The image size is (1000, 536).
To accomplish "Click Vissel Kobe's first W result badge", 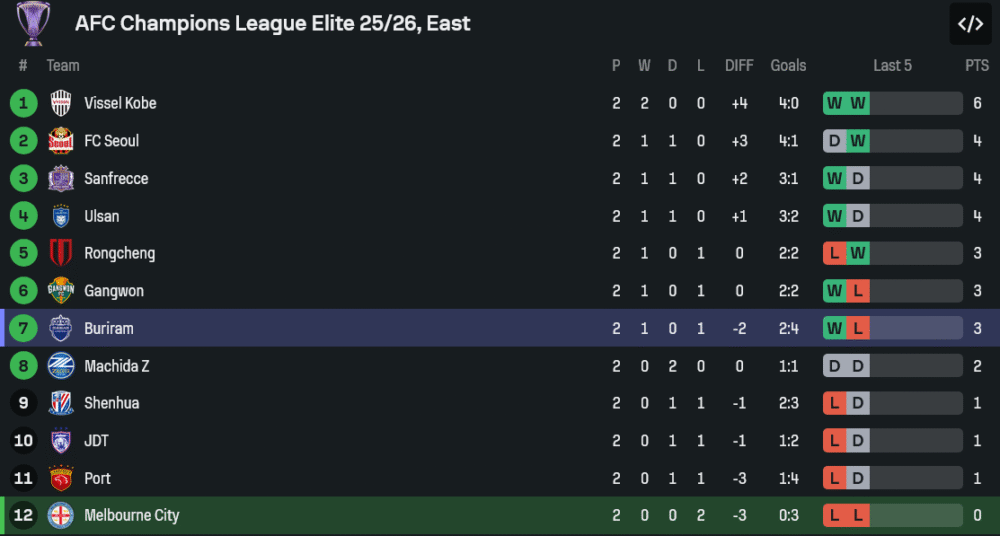I will [834, 103].
